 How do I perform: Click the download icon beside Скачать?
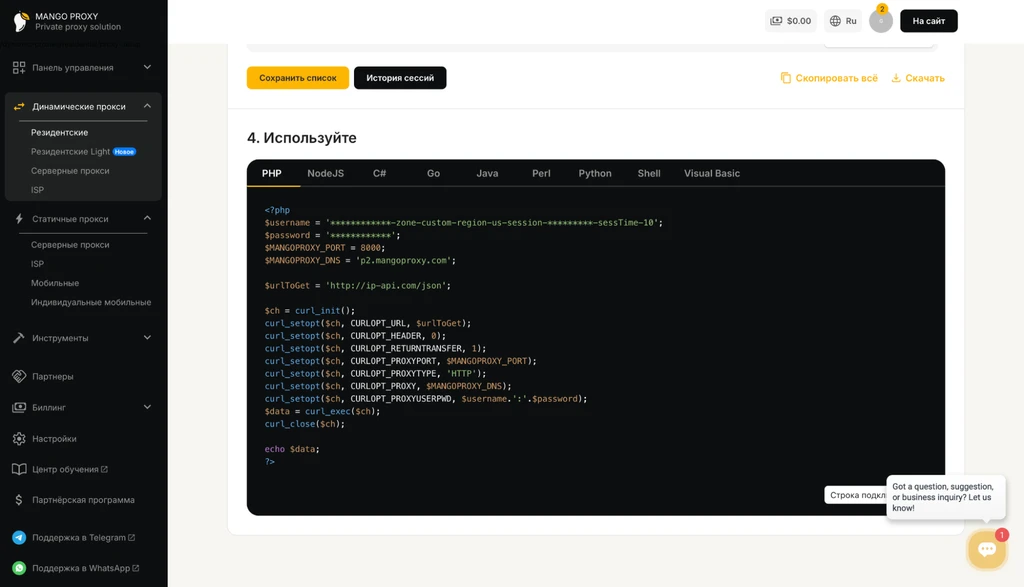point(896,78)
